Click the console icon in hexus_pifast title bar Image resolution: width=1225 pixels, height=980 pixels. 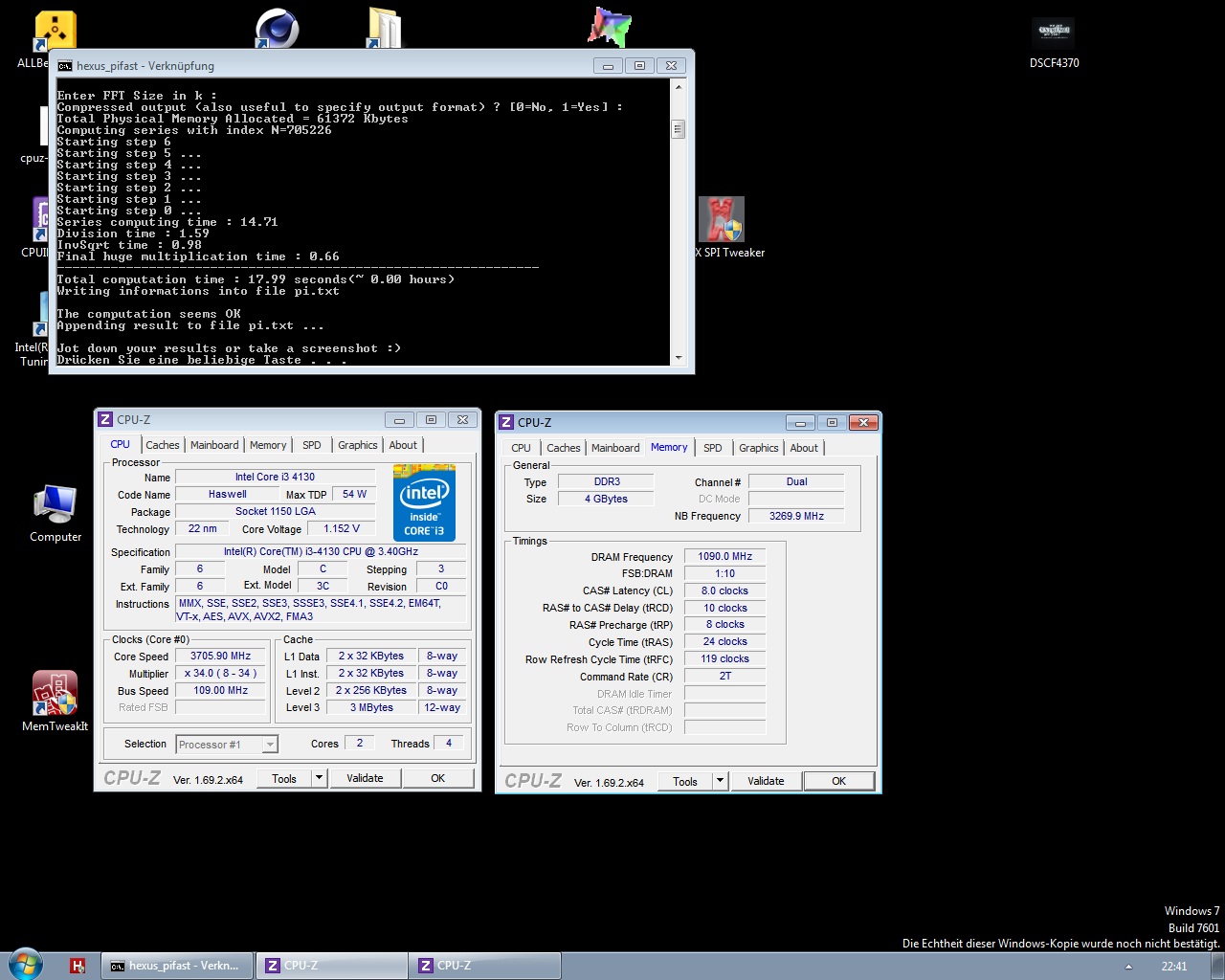[65, 66]
